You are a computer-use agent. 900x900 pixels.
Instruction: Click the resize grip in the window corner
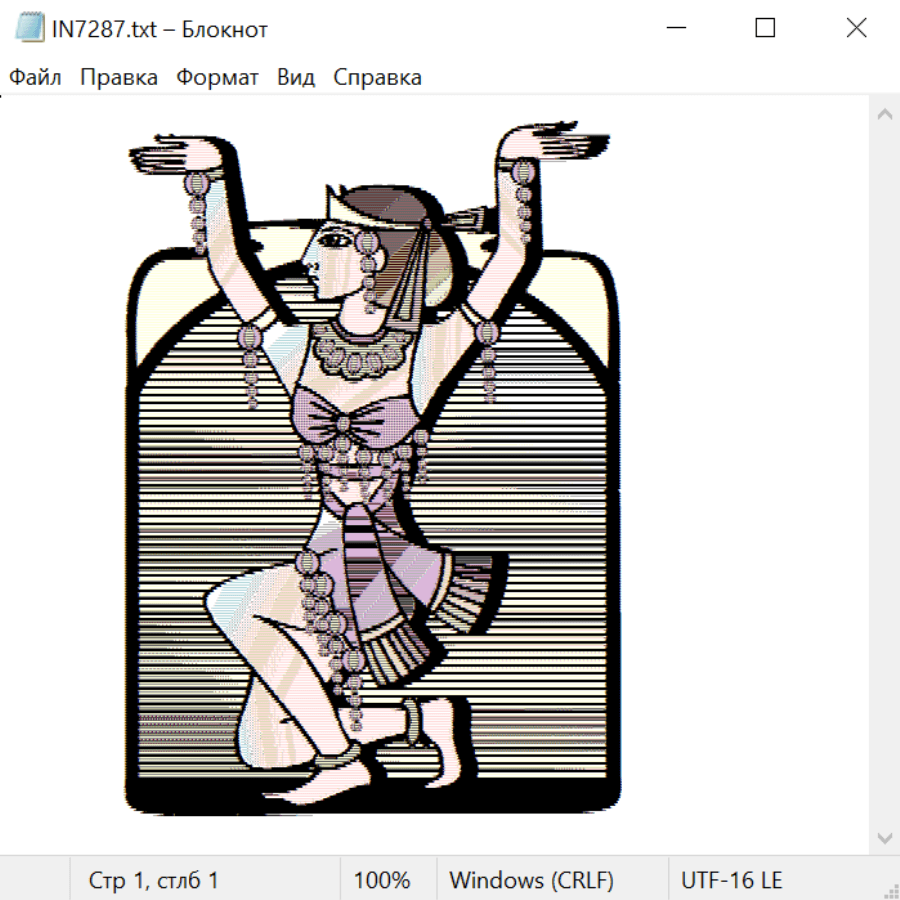(x=890, y=890)
